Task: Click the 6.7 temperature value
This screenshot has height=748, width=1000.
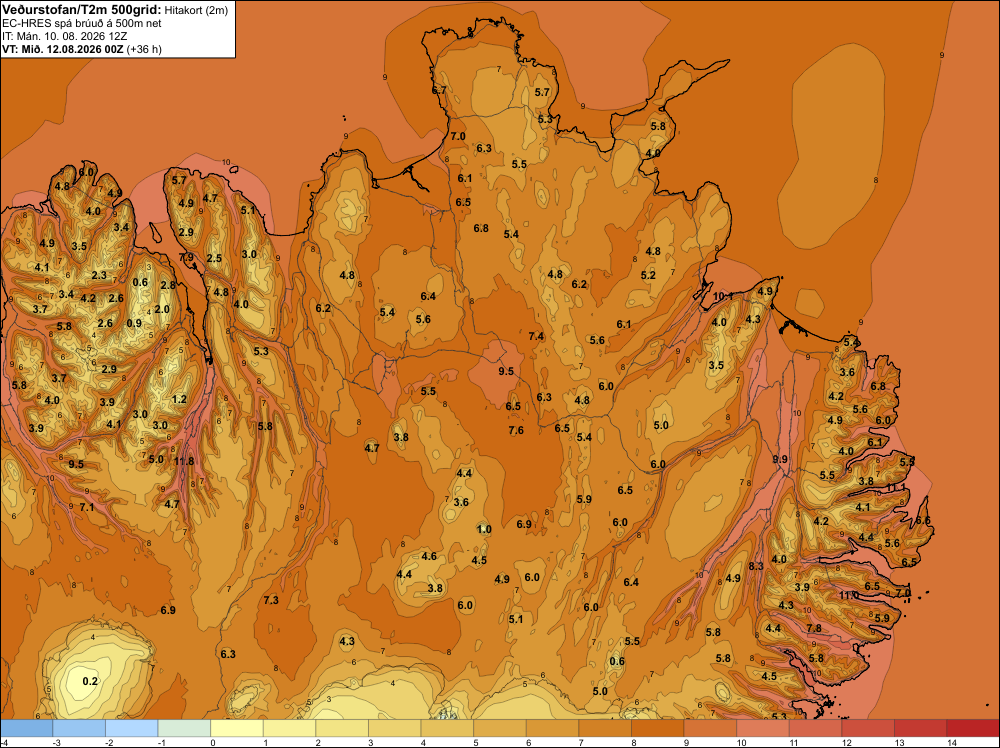Action: coord(439,91)
